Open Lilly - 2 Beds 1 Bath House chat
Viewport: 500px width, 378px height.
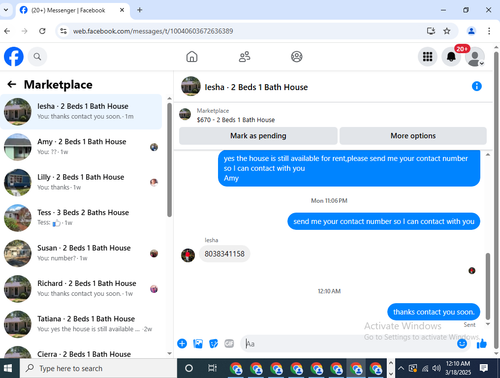coord(81,182)
